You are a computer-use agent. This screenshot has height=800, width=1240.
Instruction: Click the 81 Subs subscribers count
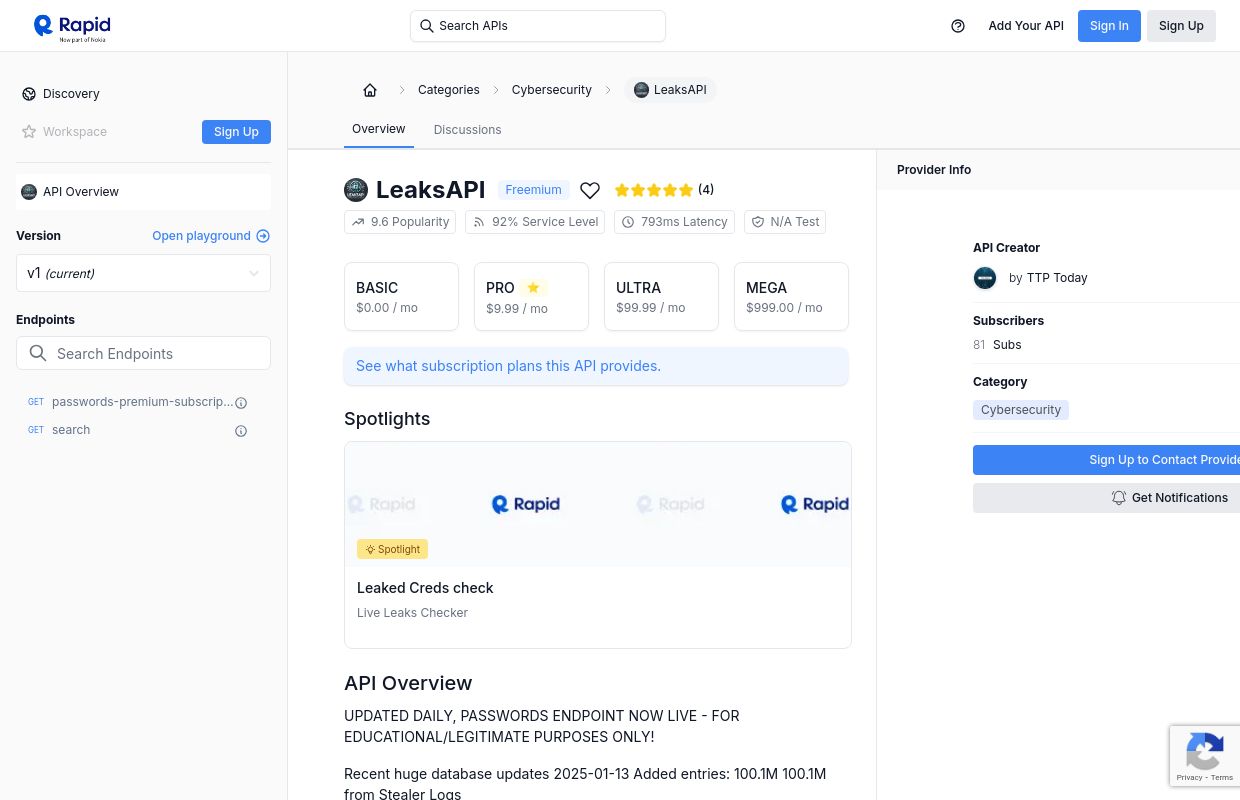tap(997, 345)
